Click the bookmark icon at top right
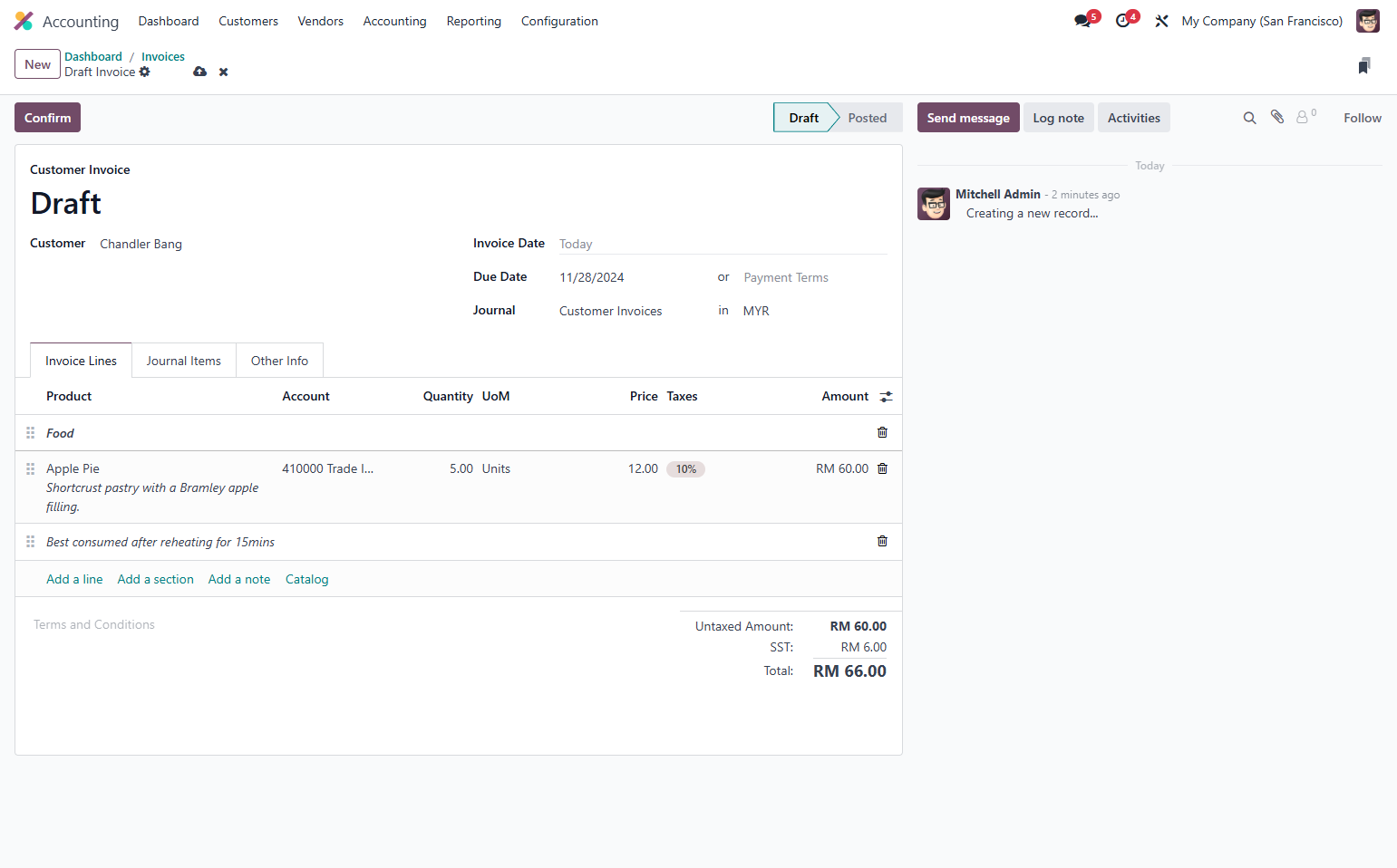The image size is (1397, 868). point(1364,65)
